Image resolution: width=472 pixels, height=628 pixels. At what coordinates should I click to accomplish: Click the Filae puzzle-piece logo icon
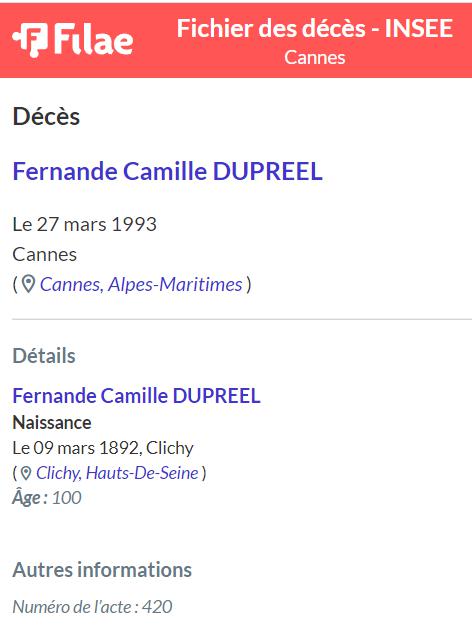[x=30, y=39]
